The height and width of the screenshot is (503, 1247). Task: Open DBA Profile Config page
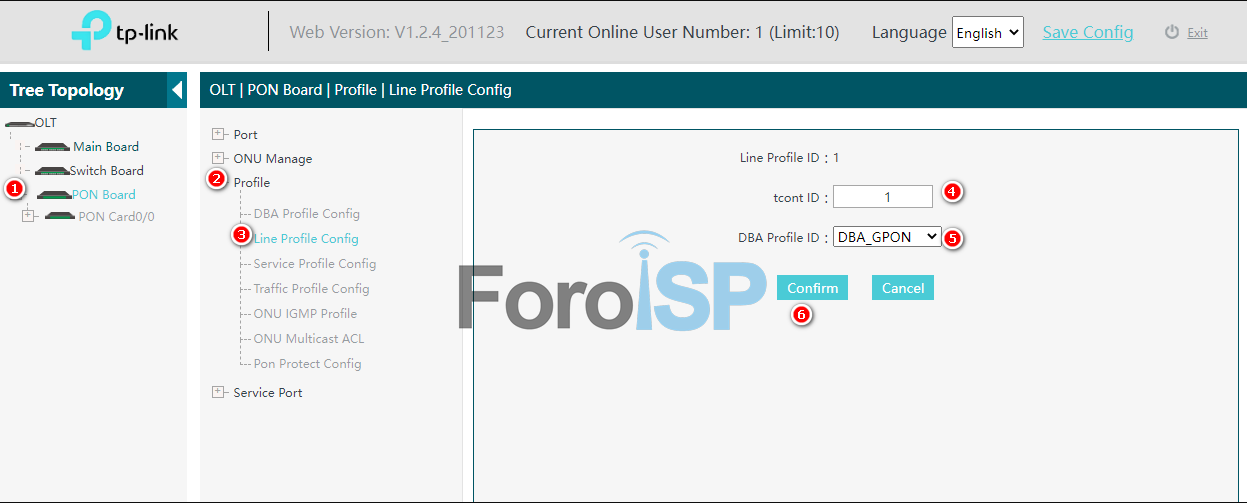coord(306,214)
